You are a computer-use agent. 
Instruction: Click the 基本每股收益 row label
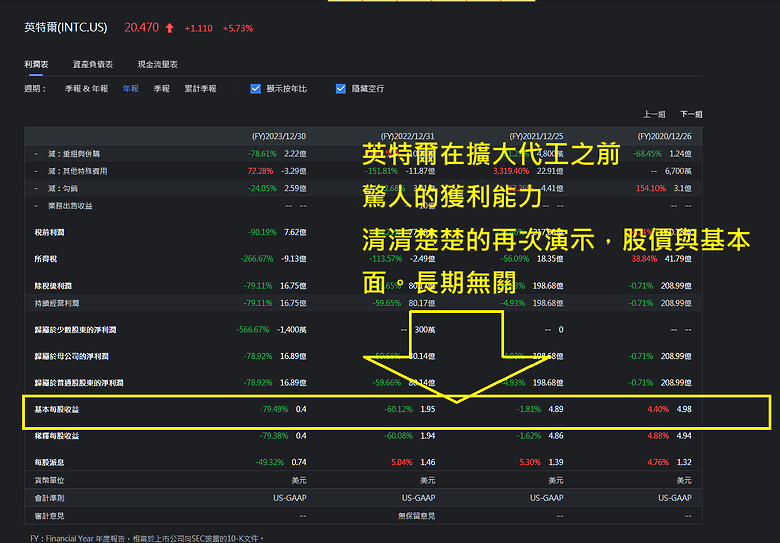click(x=57, y=409)
